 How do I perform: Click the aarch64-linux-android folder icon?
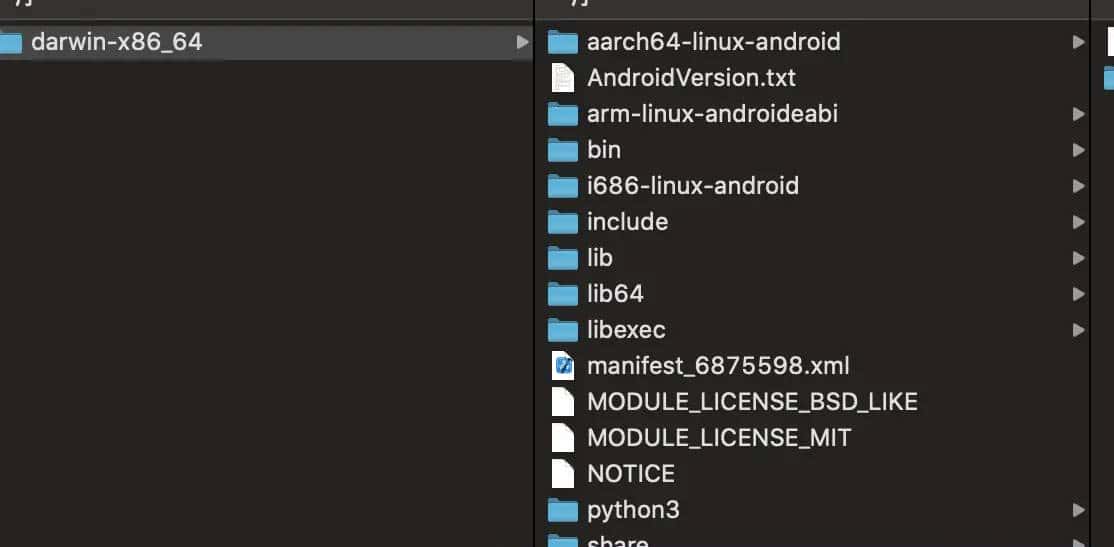coord(563,43)
